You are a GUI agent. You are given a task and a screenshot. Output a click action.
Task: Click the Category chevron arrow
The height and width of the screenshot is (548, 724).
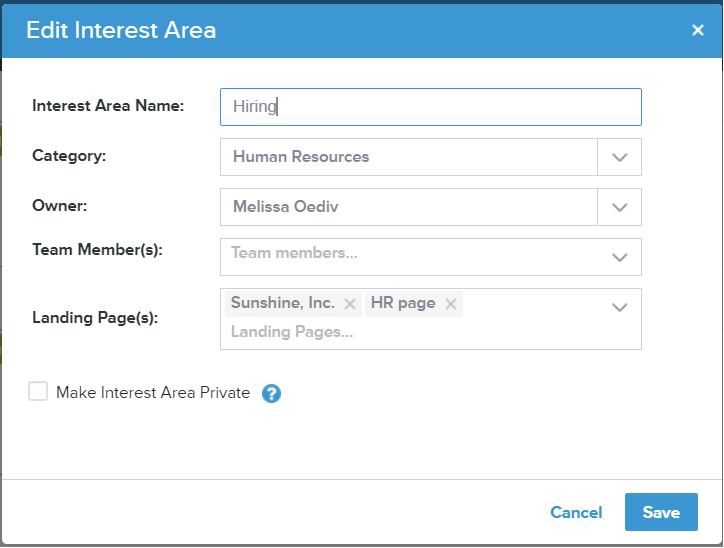619,157
